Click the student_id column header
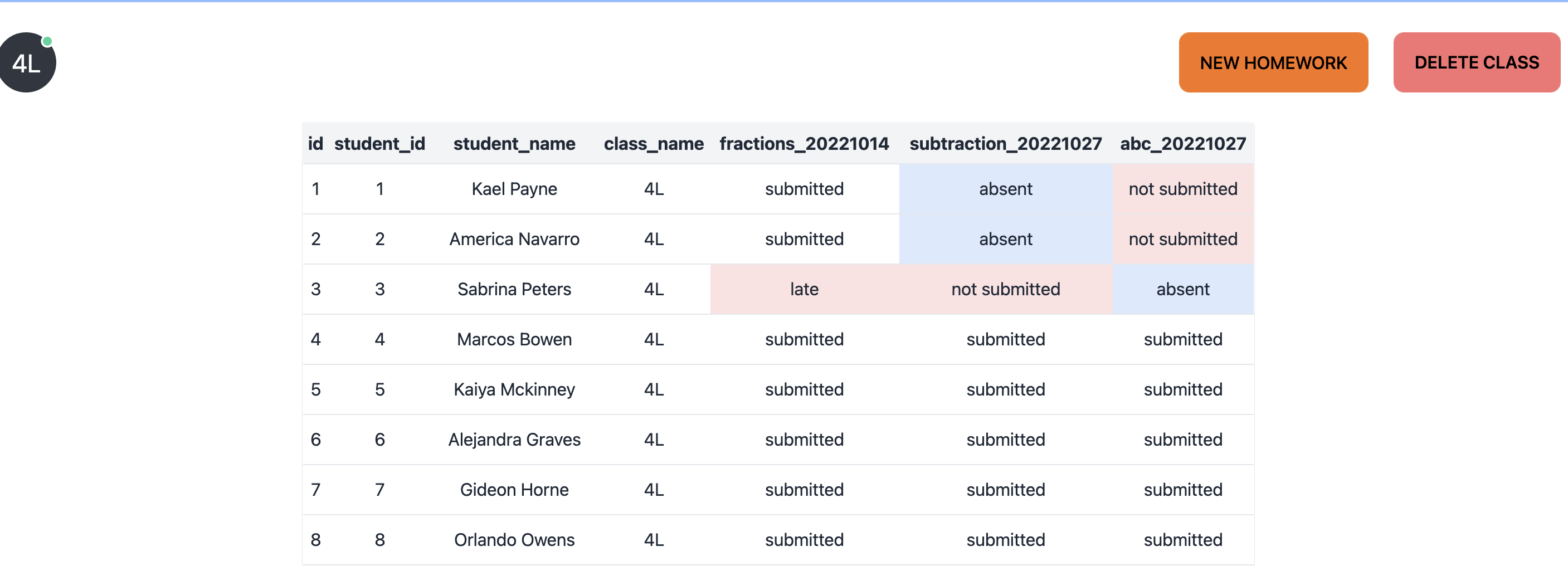Image resolution: width=1568 pixels, height=566 pixels. click(379, 144)
